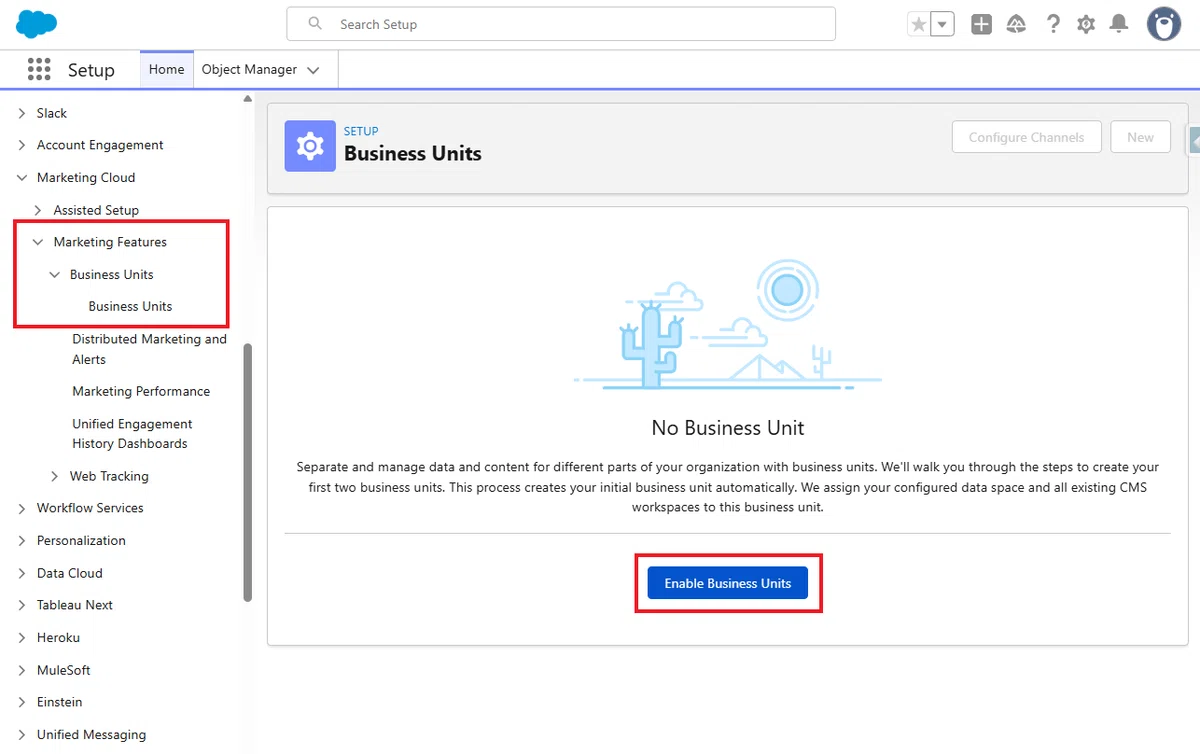Click the Business Units page title
1200x754 pixels.
point(413,153)
